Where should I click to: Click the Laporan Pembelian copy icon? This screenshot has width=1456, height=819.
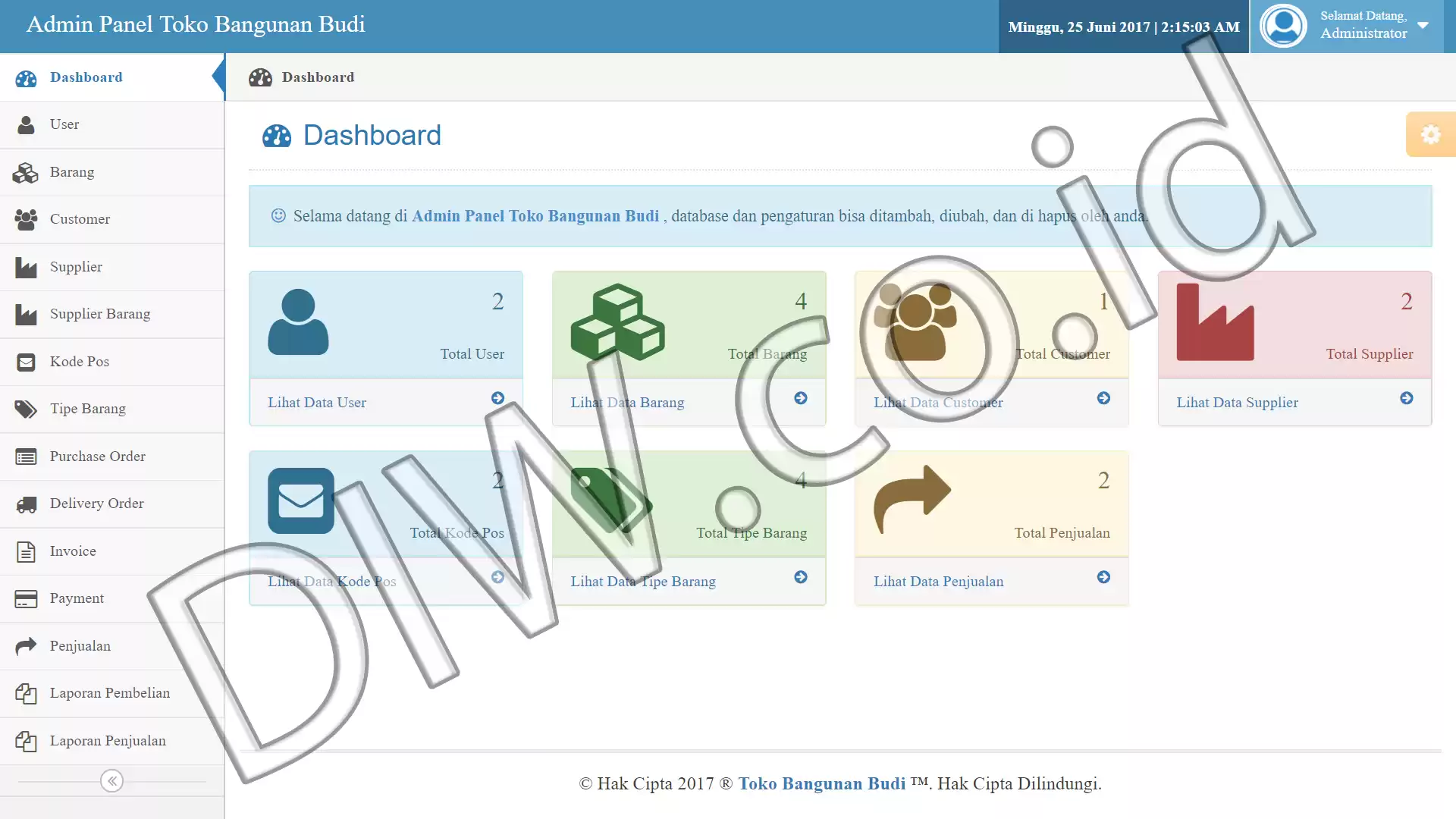tap(26, 693)
